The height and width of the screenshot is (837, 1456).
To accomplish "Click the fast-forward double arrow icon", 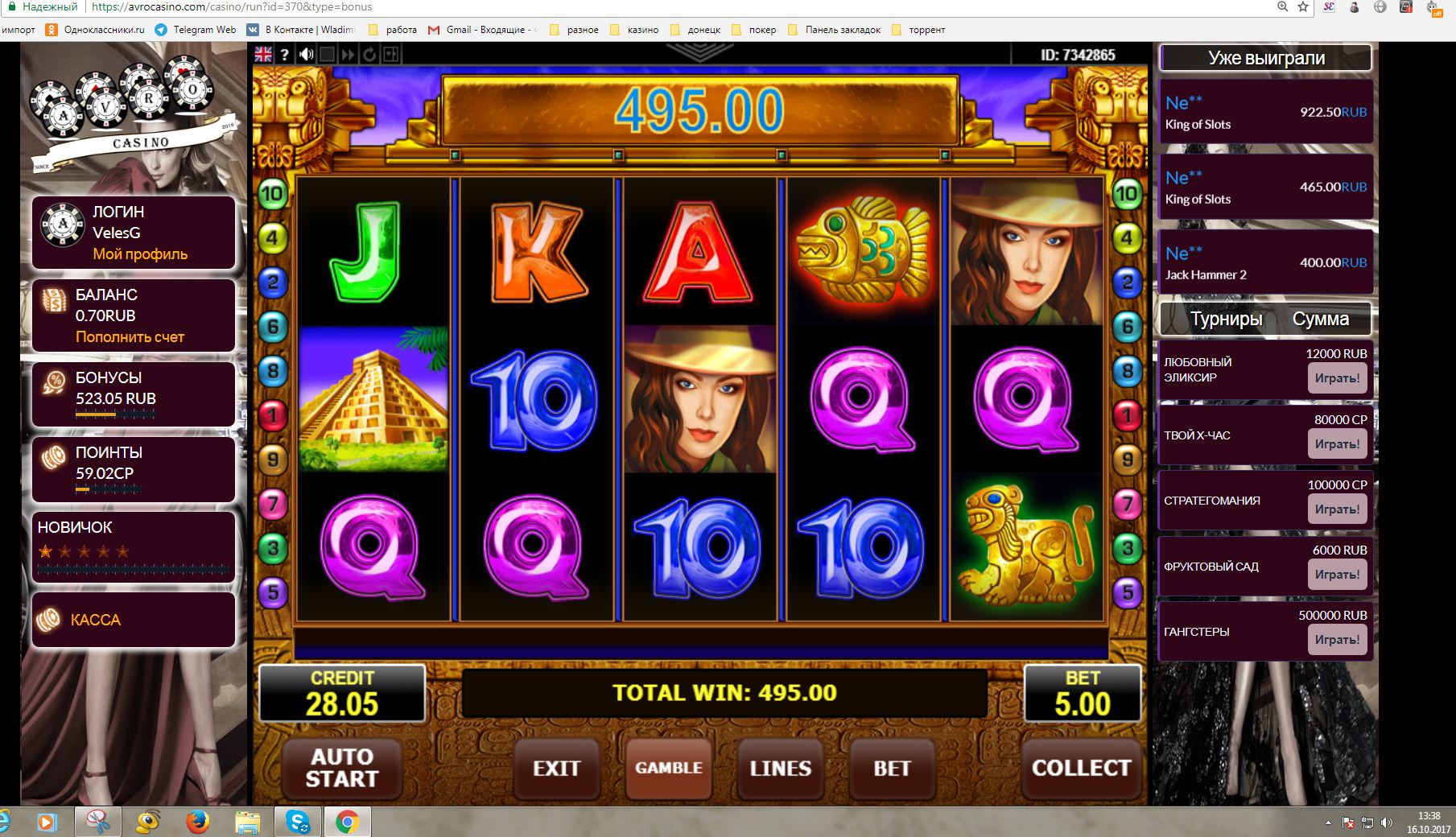I will 348,54.
